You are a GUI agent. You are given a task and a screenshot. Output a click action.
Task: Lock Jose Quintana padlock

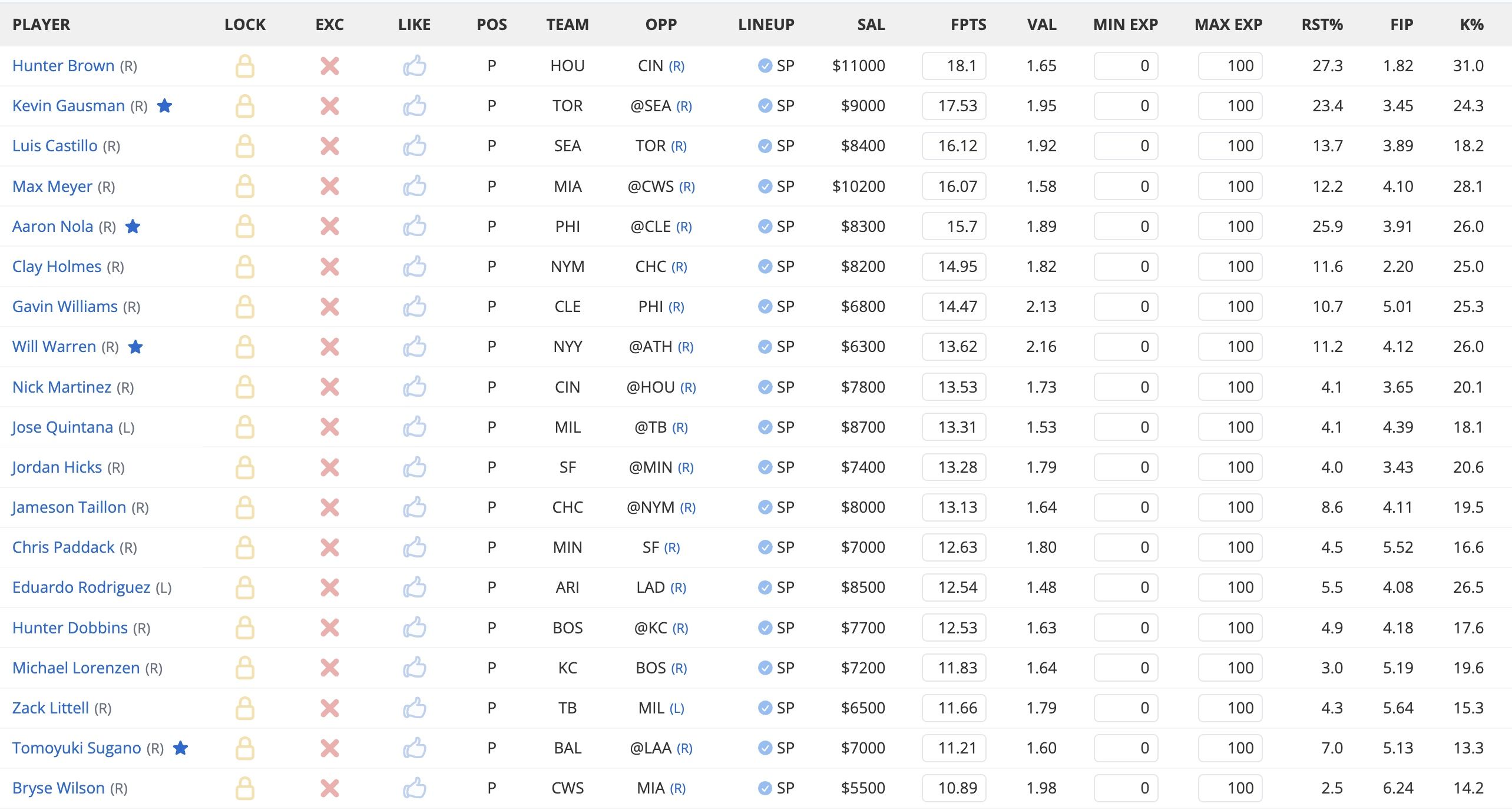(245, 427)
